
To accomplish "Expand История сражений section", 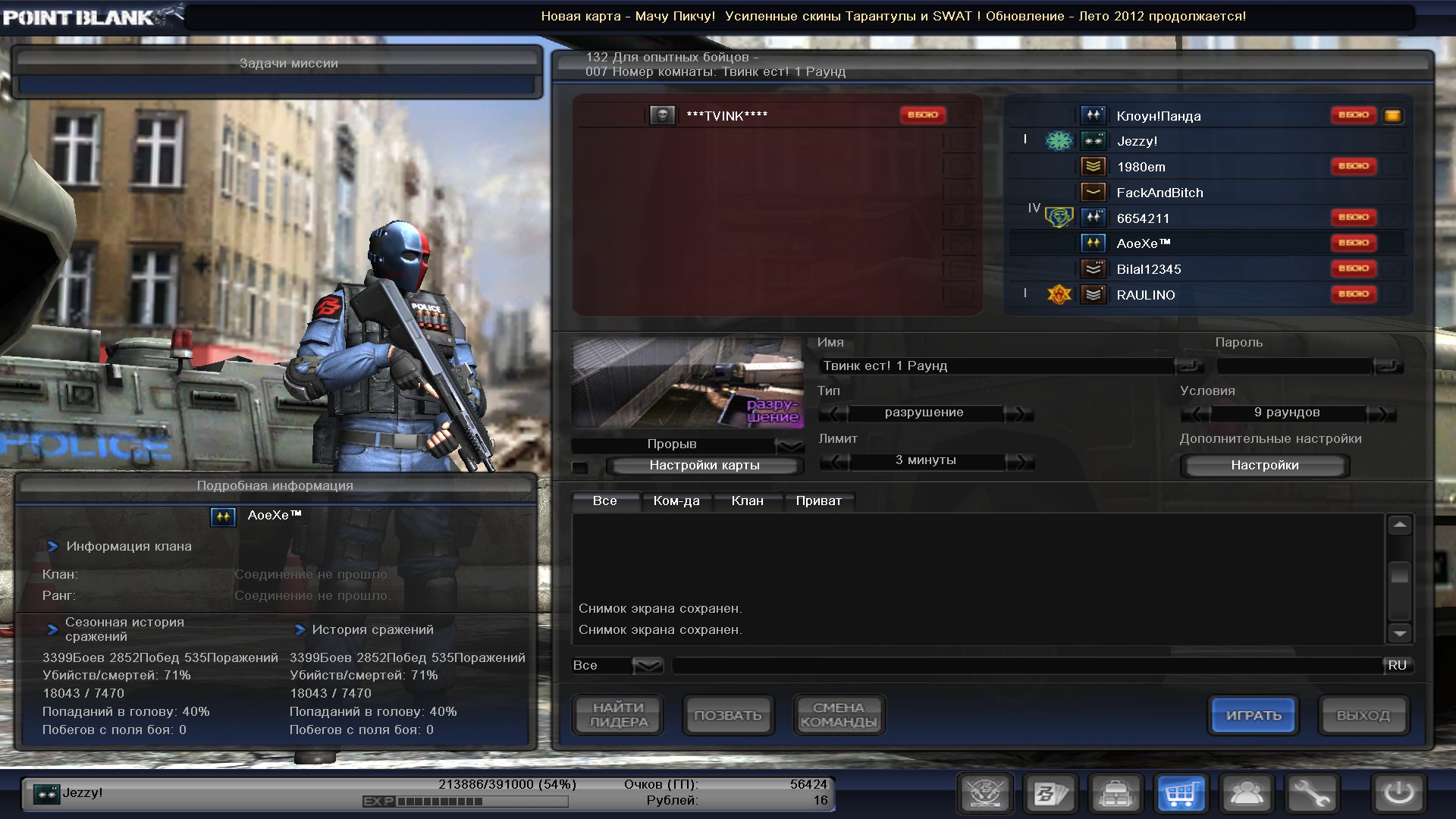I will pyautogui.click(x=299, y=629).
